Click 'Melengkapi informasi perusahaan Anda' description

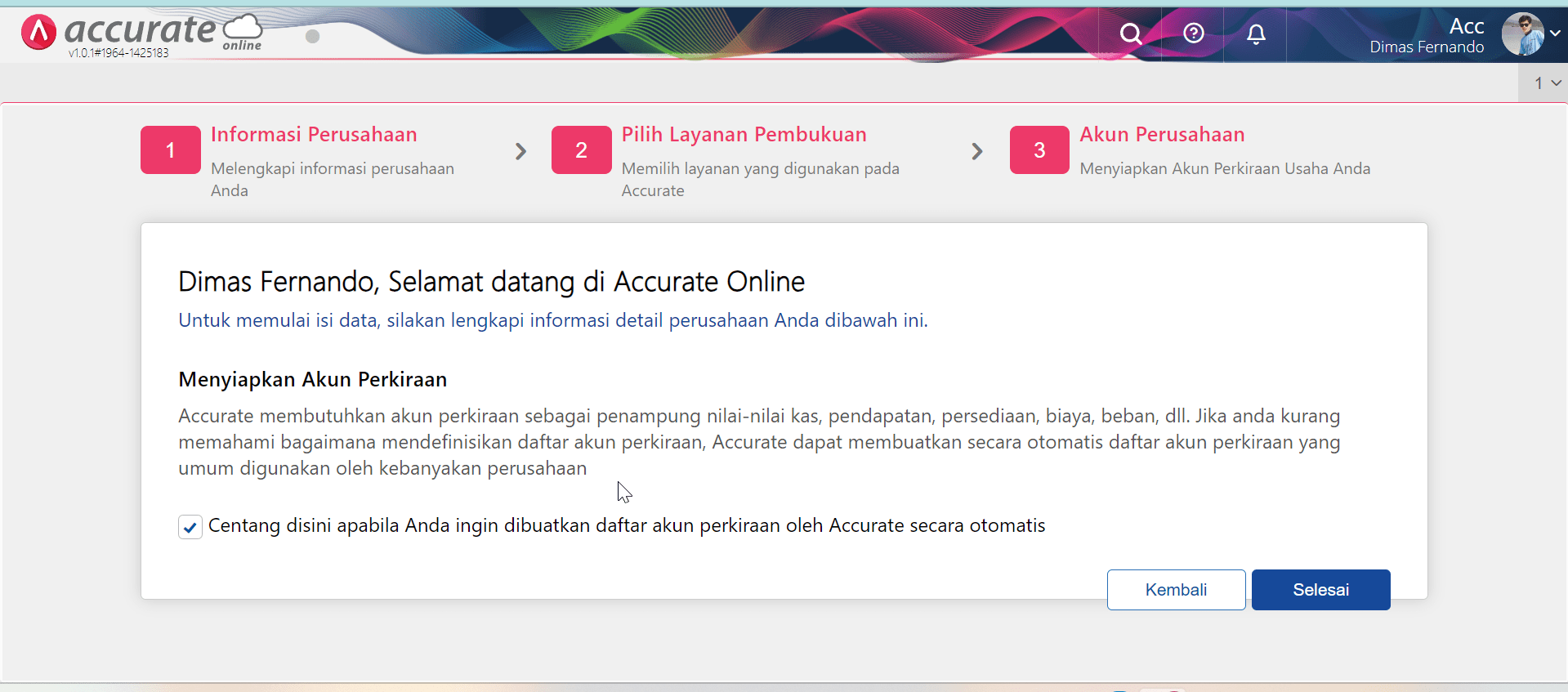pyautogui.click(x=333, y=180)
